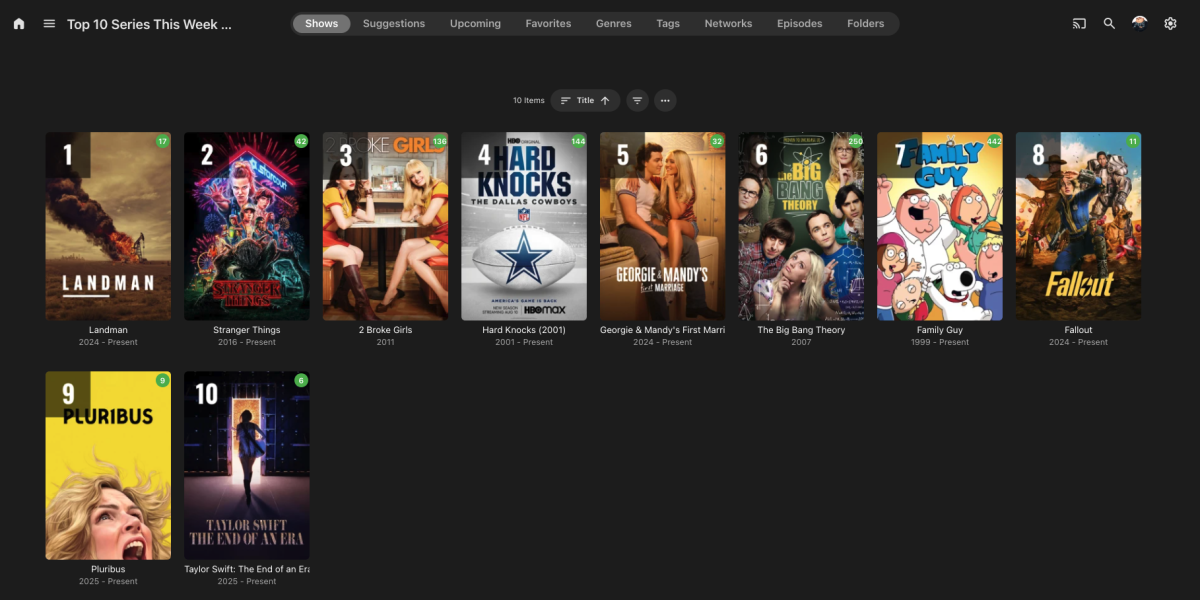The width and height of the screenshot is (1200, 600).
Task: Open Georgie & Mandy's First Marriage poster
Action: [663, 226]
